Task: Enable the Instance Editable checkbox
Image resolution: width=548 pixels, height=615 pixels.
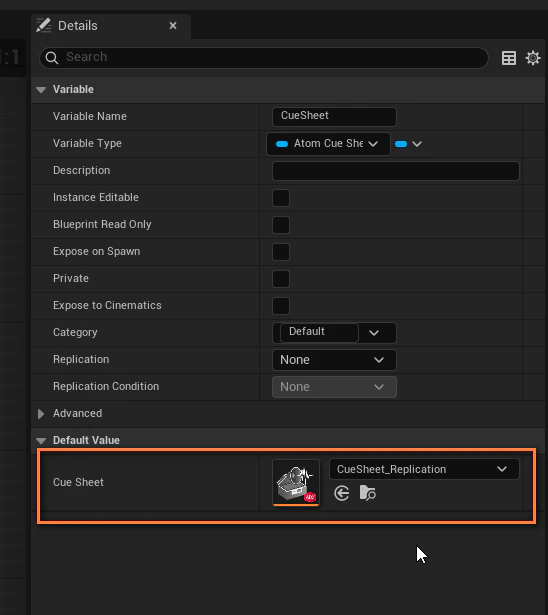Action: point(281,198)
